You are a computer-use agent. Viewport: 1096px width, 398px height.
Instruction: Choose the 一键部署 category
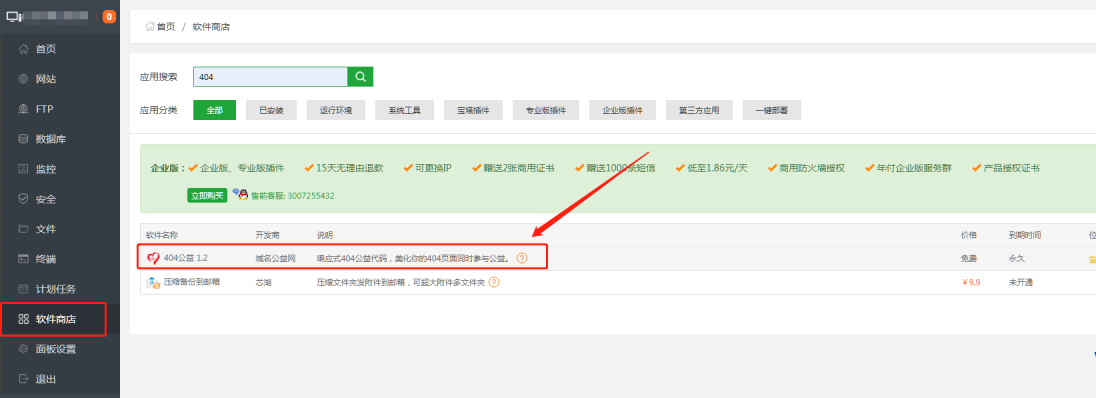click(772, 111)
